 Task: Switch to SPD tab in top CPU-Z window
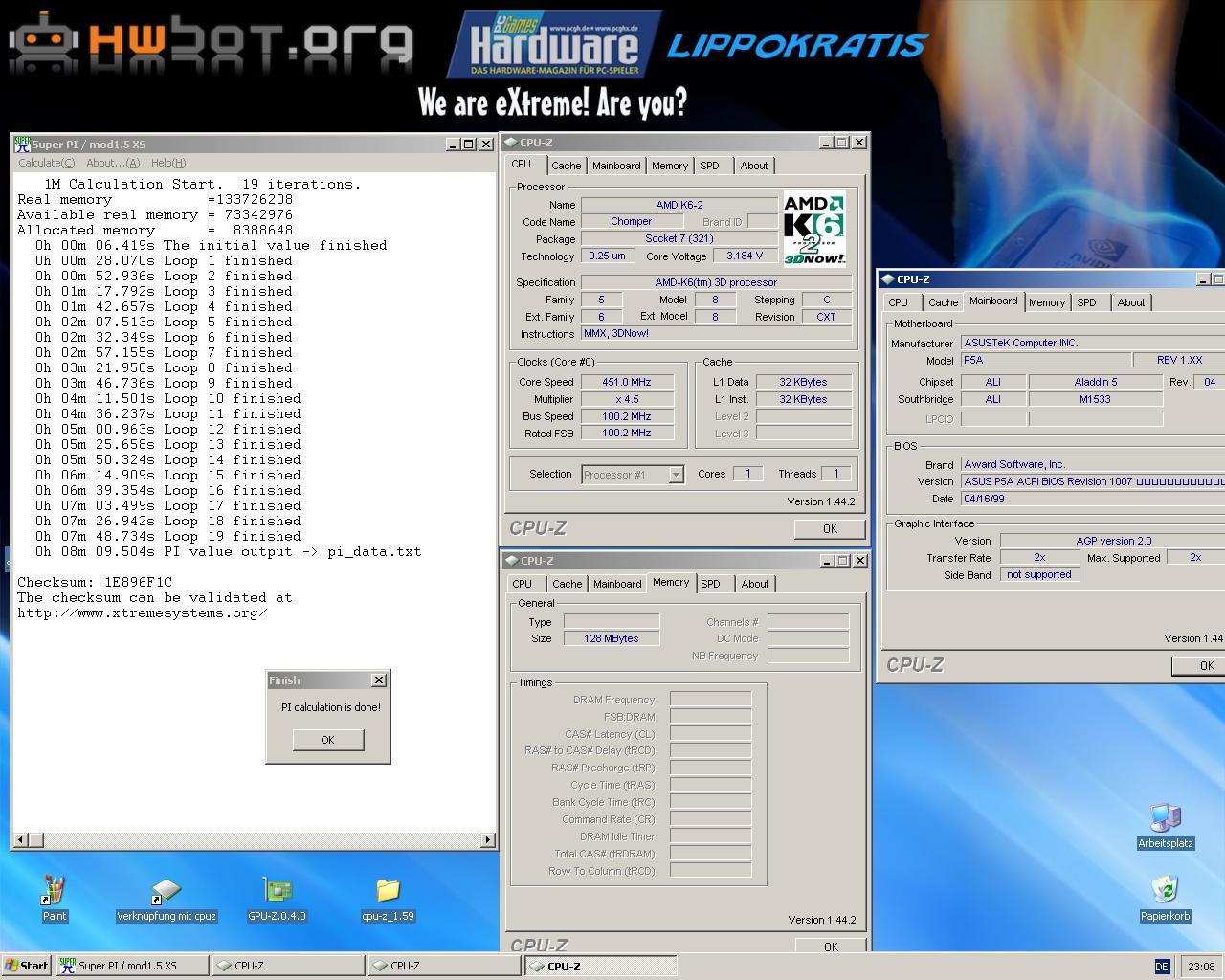709,166
